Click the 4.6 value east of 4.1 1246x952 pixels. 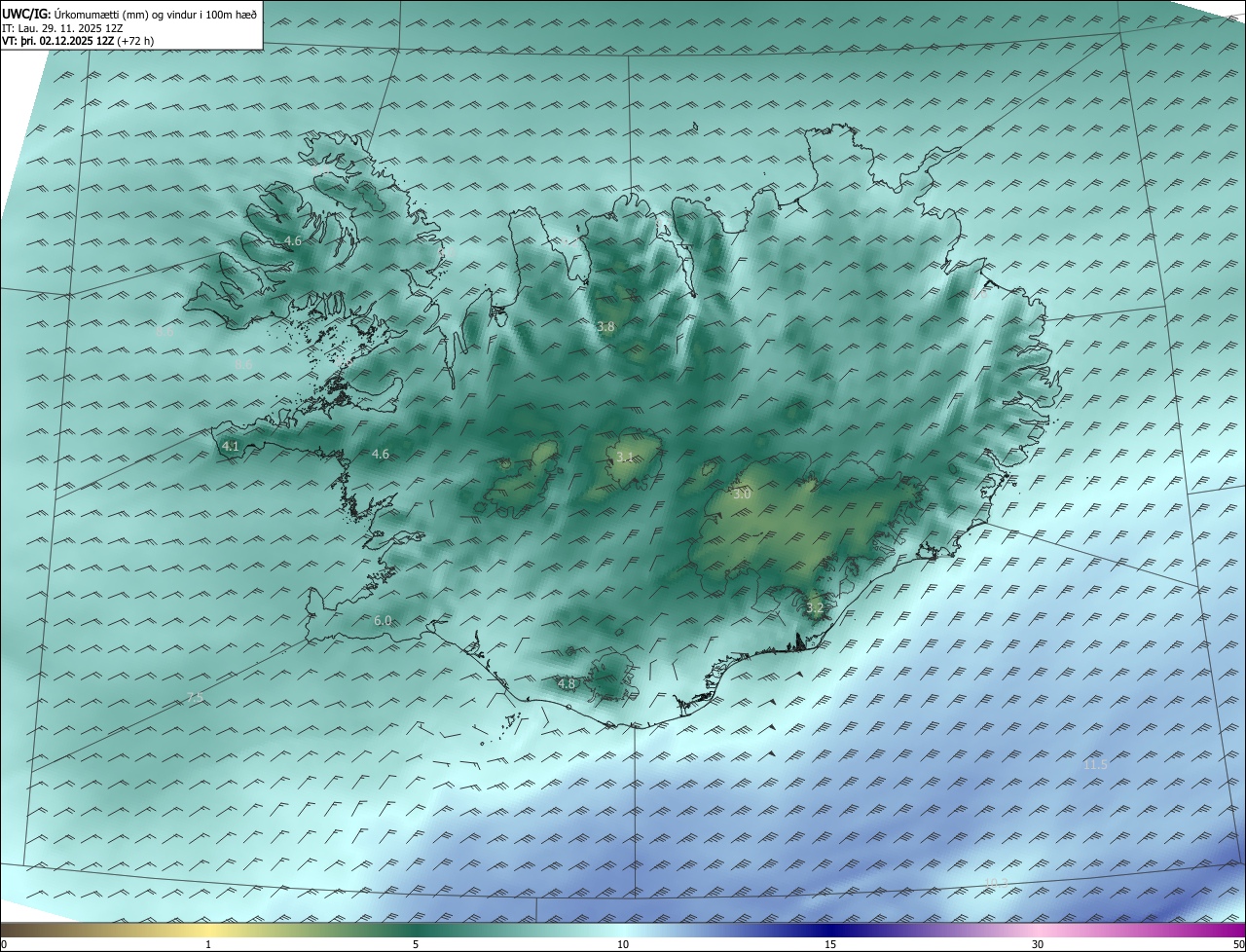(381, 455)
